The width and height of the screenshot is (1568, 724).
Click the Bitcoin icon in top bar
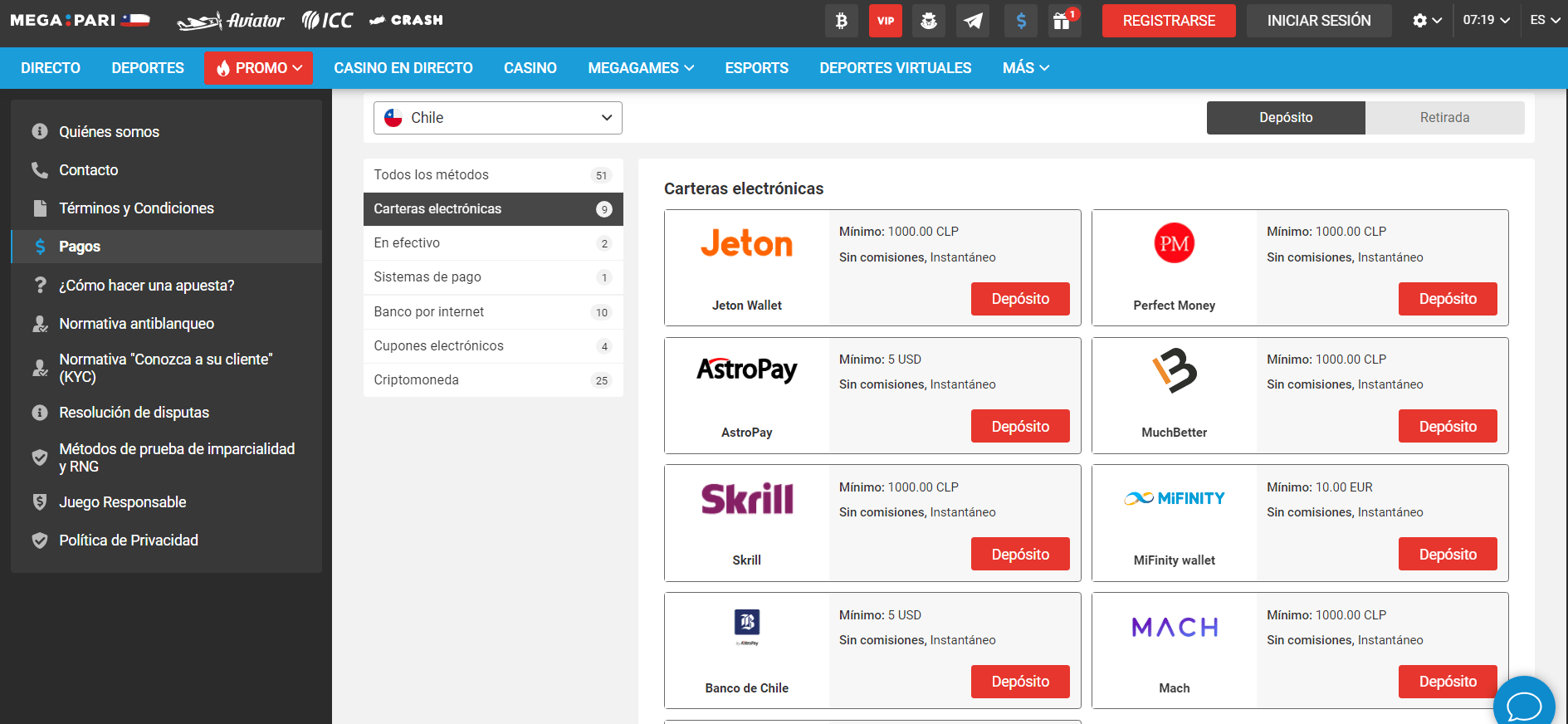[841, 21]
